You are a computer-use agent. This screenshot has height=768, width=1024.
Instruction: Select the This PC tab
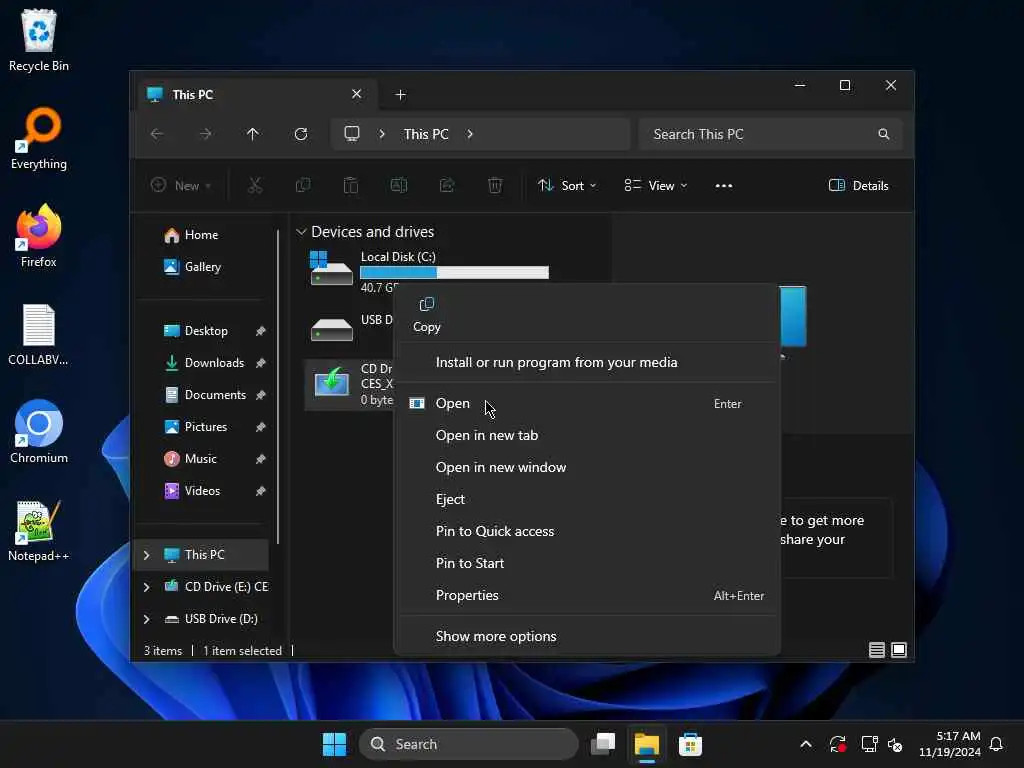(x=255, y=95)
